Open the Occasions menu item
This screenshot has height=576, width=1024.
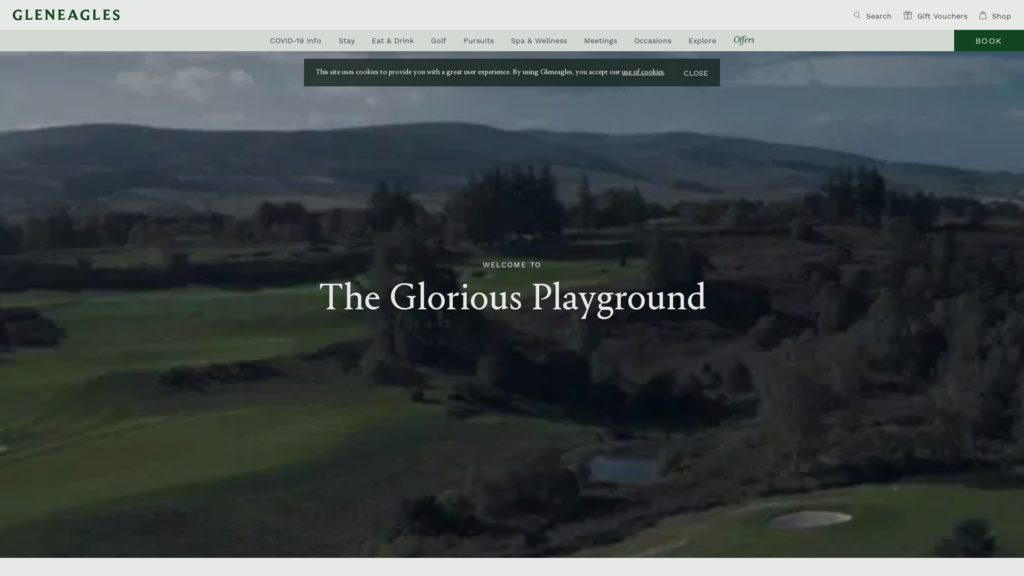pyautogui.click(x=652, y=41)
